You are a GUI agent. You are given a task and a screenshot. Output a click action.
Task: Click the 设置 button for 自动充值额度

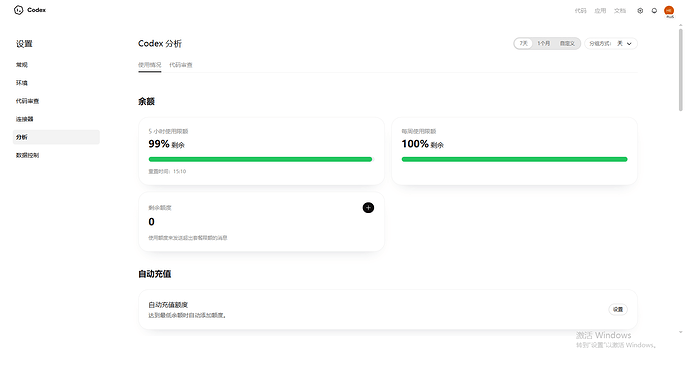618,309
